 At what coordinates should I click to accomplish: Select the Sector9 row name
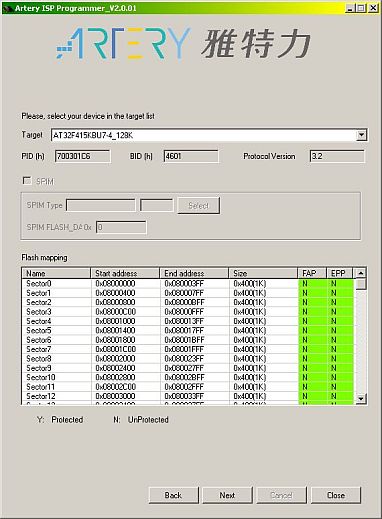39,368
